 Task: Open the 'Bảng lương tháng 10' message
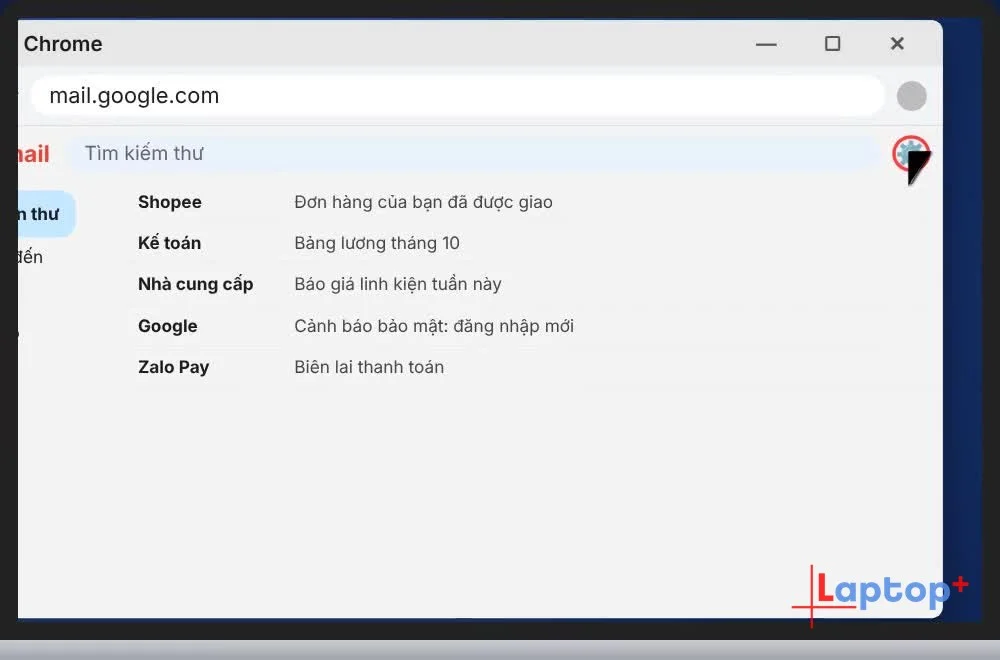(377, 243)
